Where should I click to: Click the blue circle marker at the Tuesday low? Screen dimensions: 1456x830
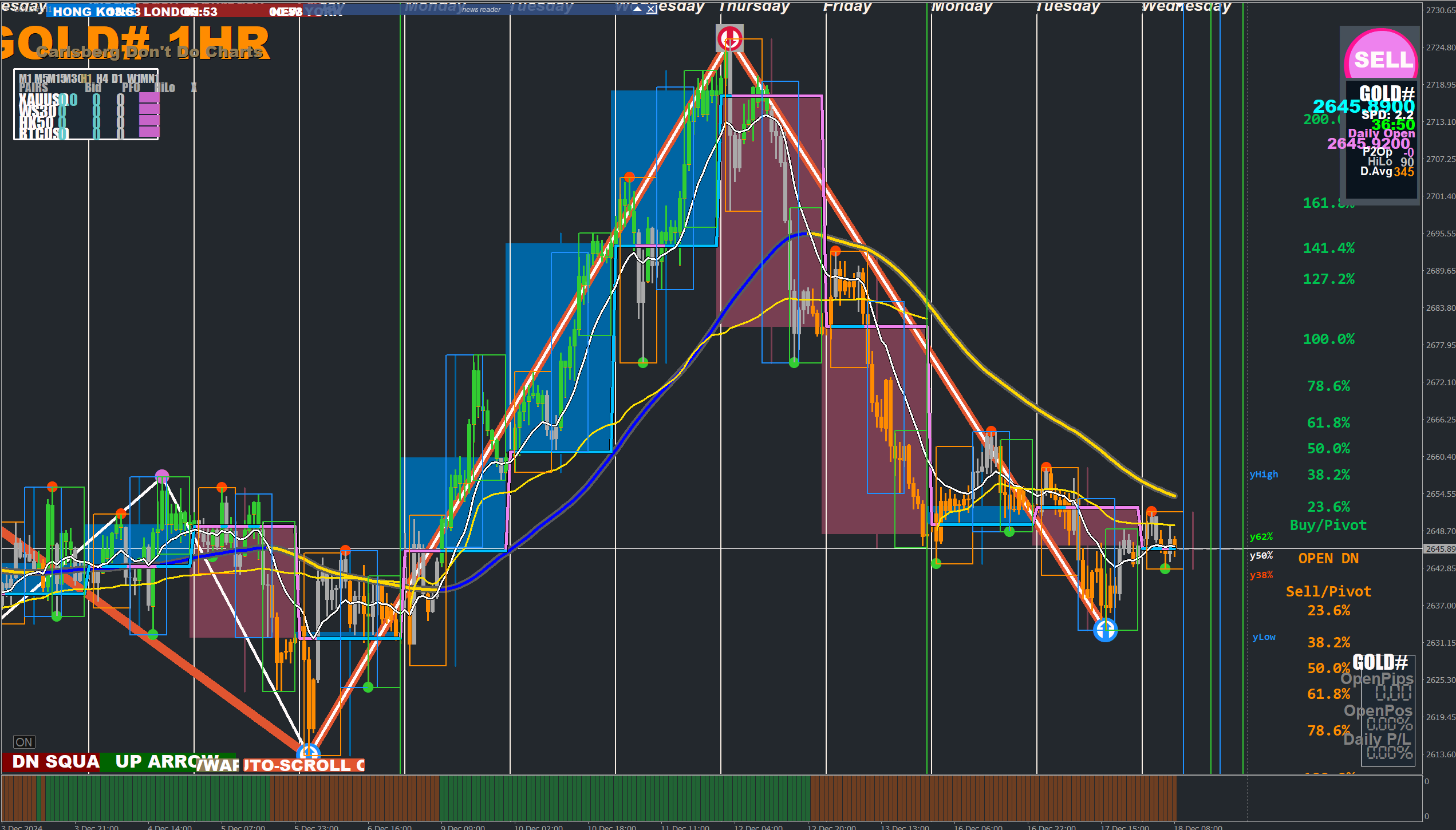click(x=1105, y=630)
